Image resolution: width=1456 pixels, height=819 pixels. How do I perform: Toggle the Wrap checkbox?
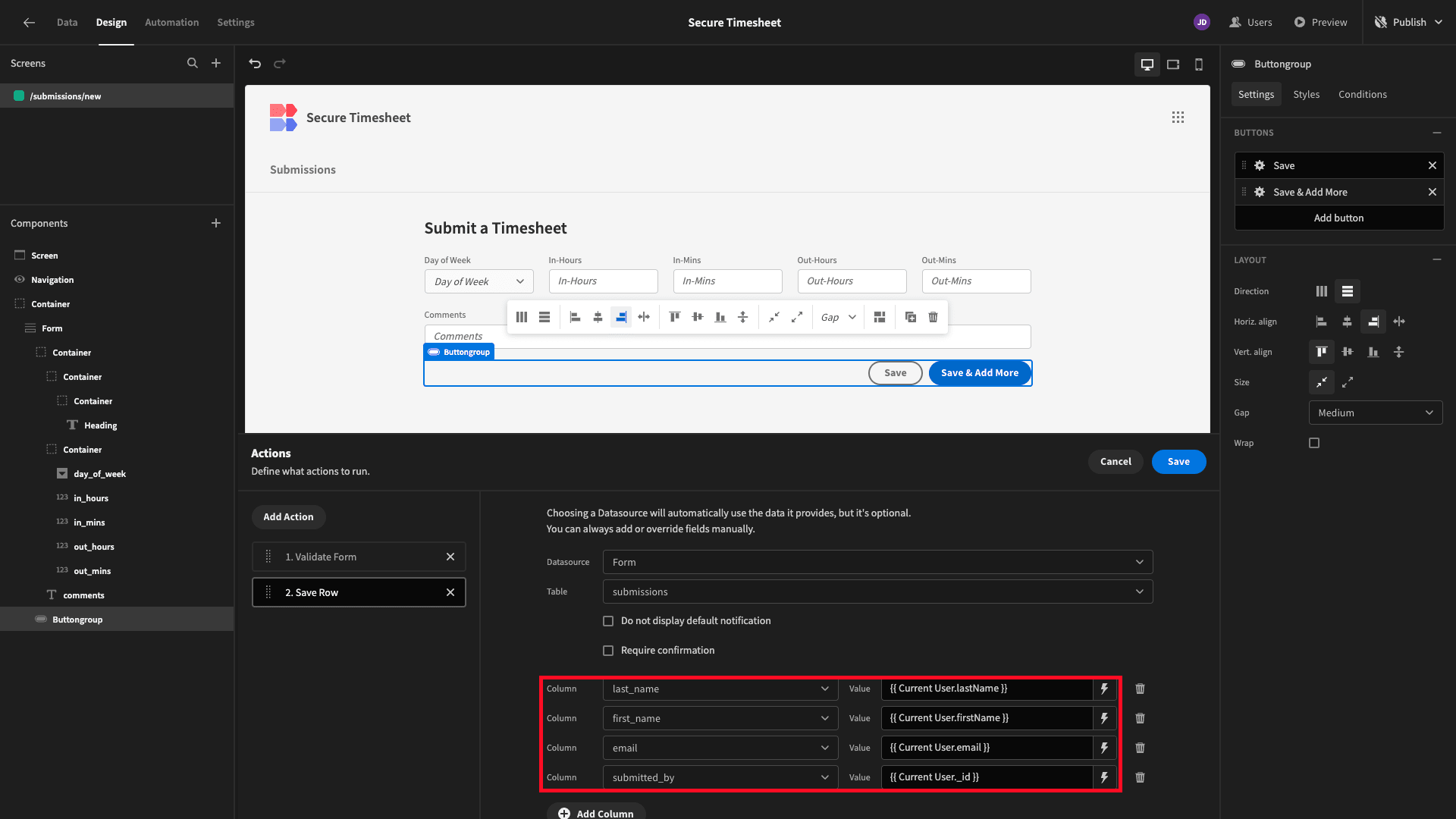point(1314,443)
